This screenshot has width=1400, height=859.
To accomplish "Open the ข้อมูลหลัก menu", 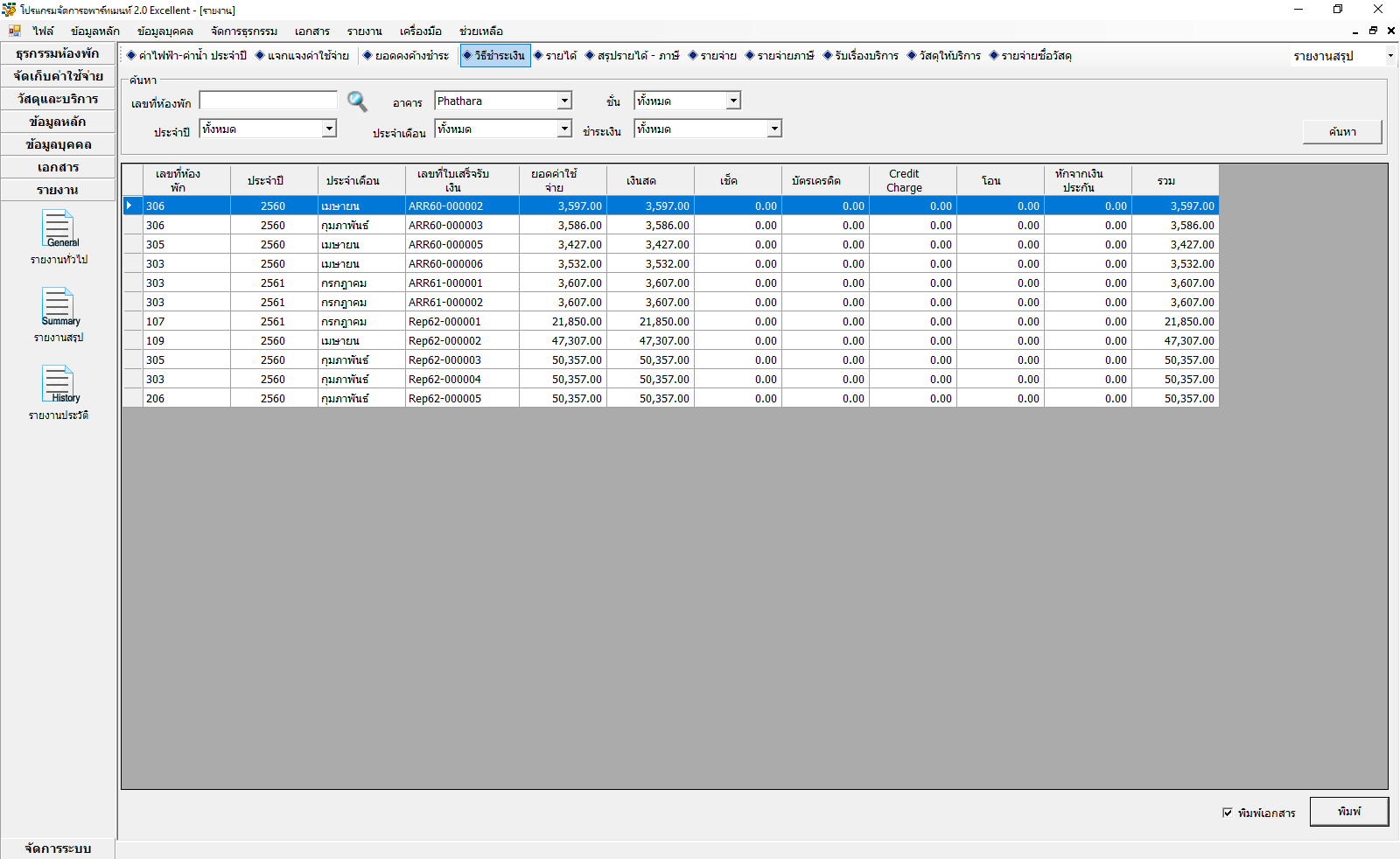I will (x=95, y=31).
